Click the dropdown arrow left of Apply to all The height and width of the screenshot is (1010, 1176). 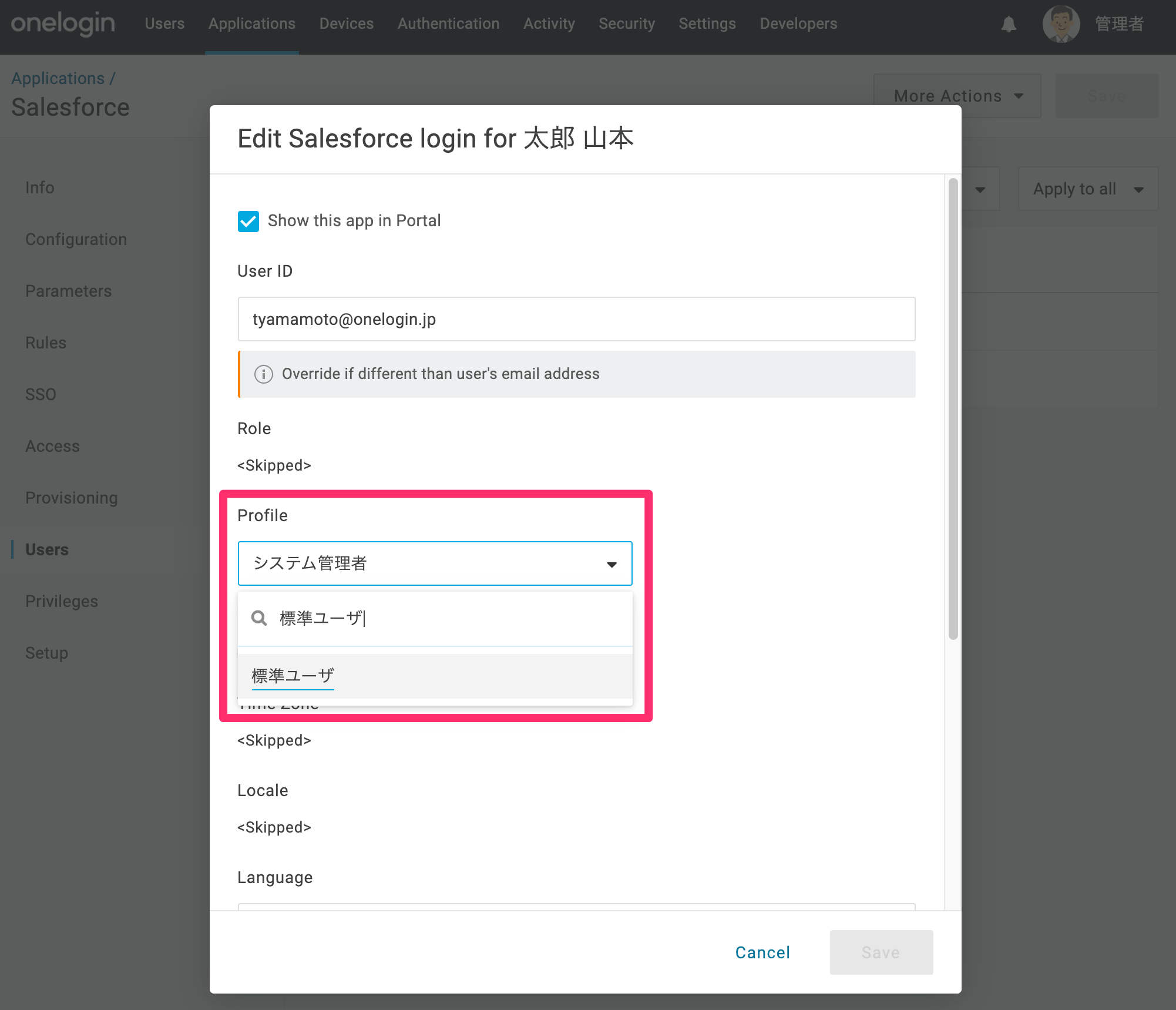(x=980, y=189)
